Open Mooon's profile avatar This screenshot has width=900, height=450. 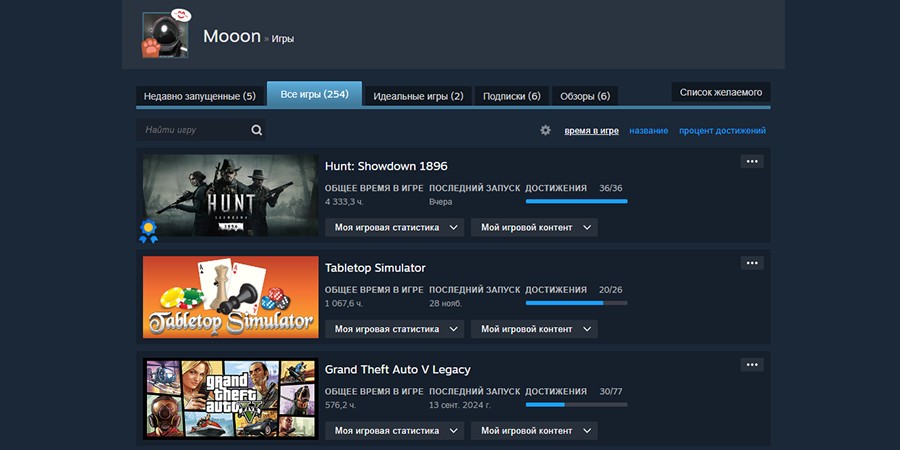(165, 36)
